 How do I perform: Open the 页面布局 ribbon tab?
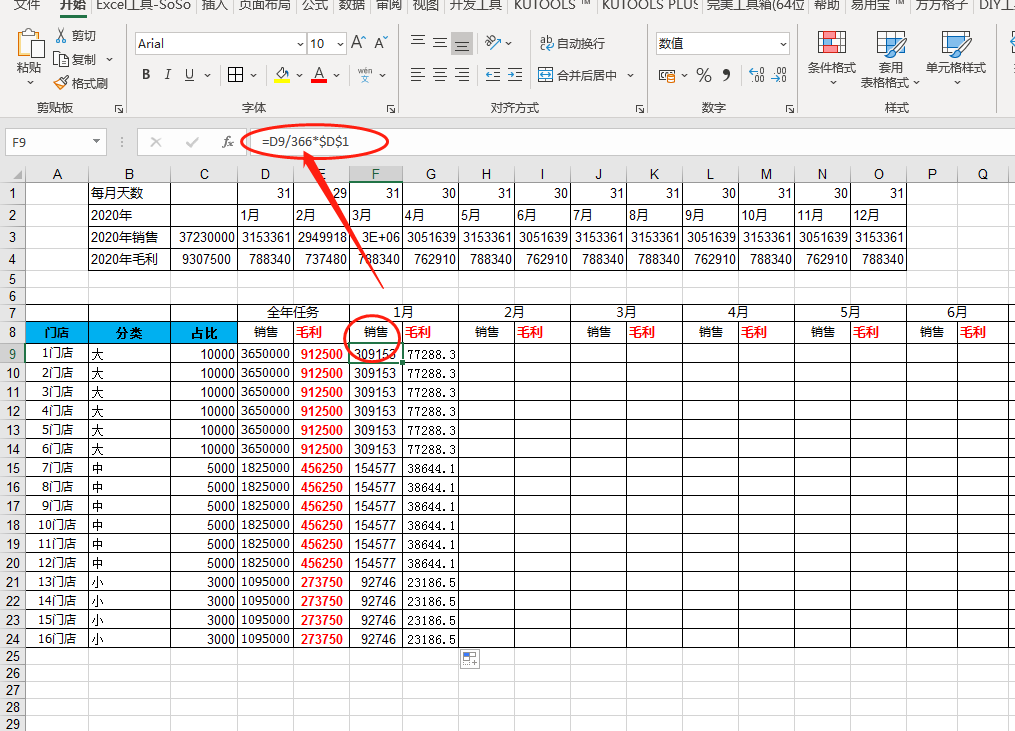(x=264, y=5)
